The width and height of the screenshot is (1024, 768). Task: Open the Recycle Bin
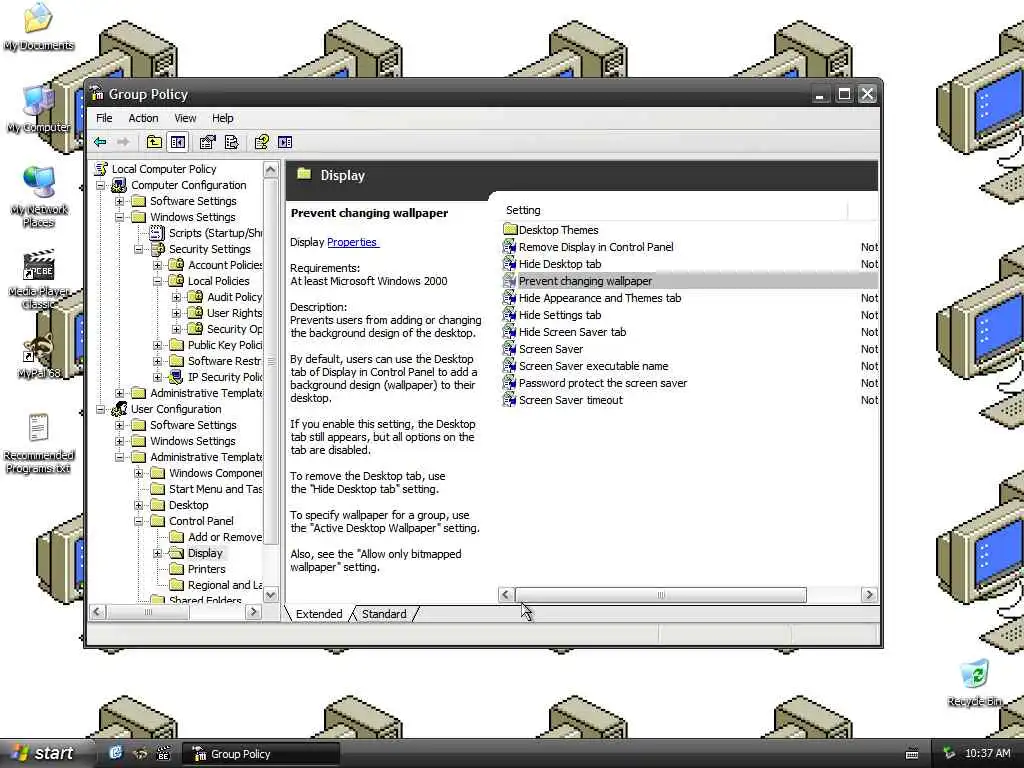pos(975,682)
